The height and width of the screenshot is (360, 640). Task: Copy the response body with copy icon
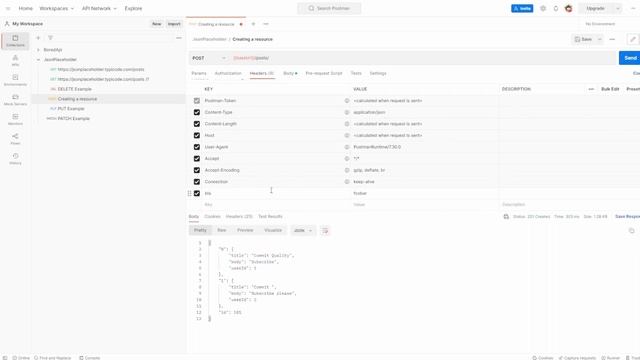631,231
